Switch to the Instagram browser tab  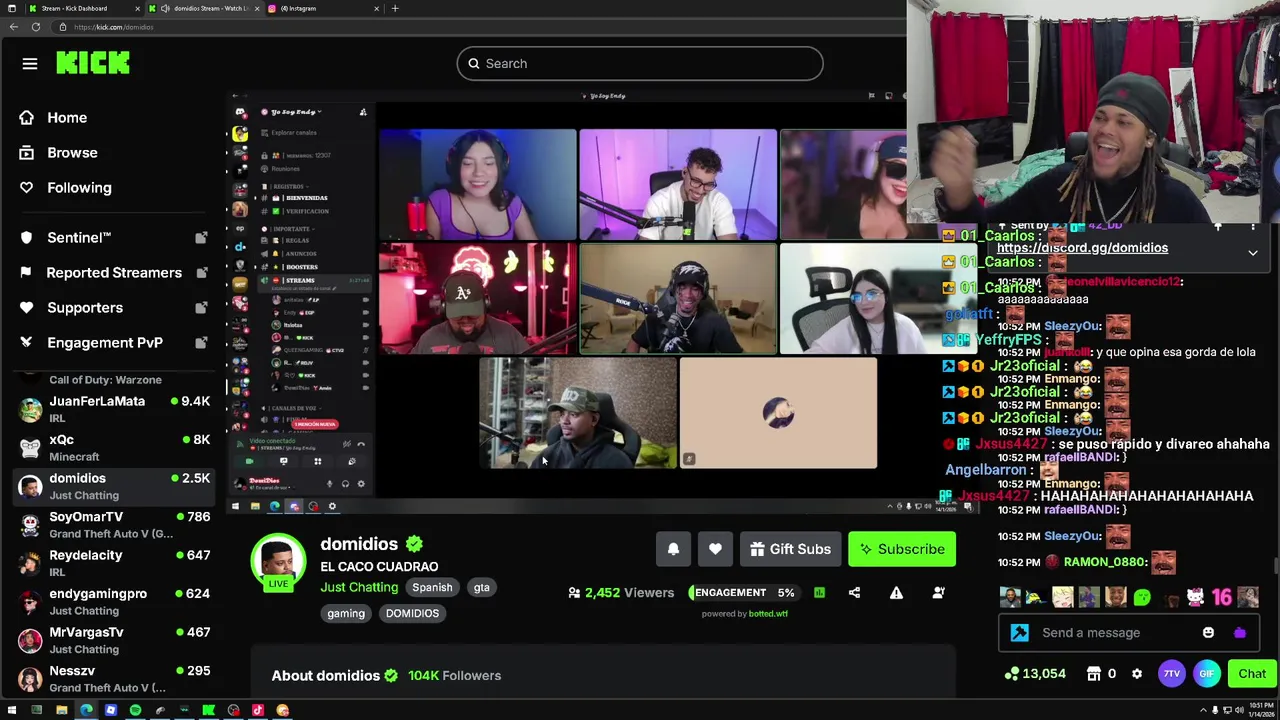325,8
